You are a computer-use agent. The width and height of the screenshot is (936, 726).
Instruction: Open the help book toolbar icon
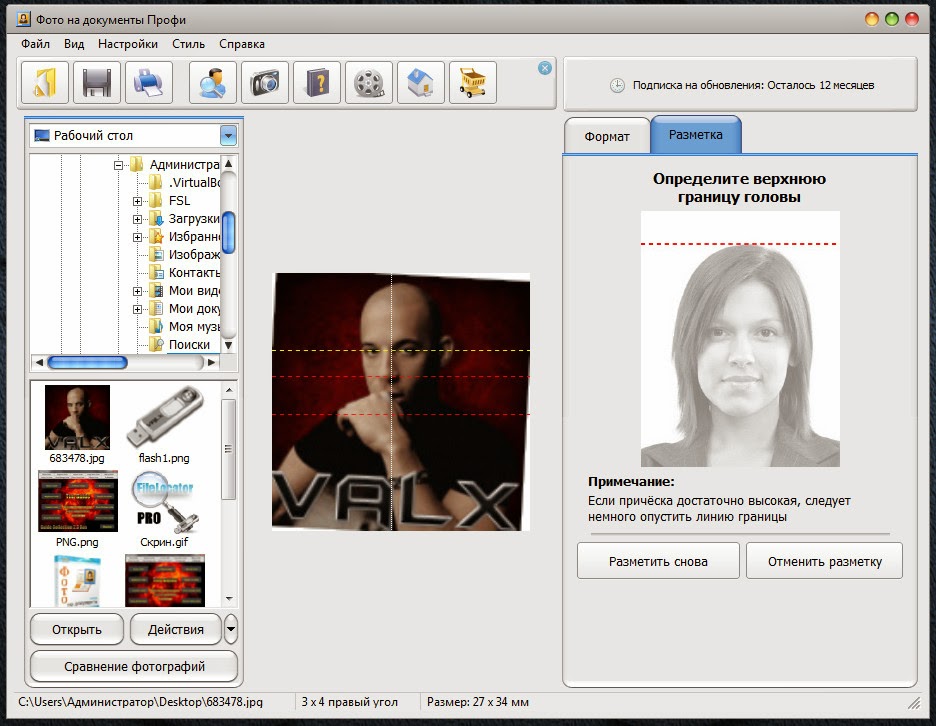click(317, 82)
